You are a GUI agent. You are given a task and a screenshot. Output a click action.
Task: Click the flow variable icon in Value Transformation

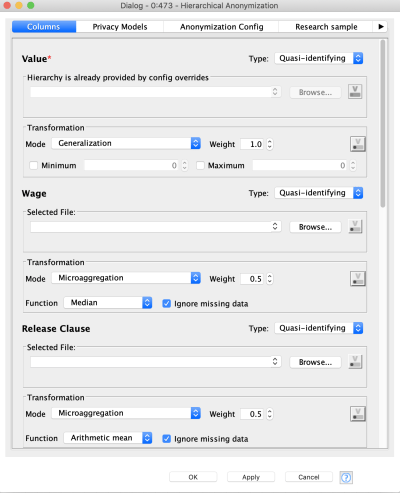click(x=358, y=144)
